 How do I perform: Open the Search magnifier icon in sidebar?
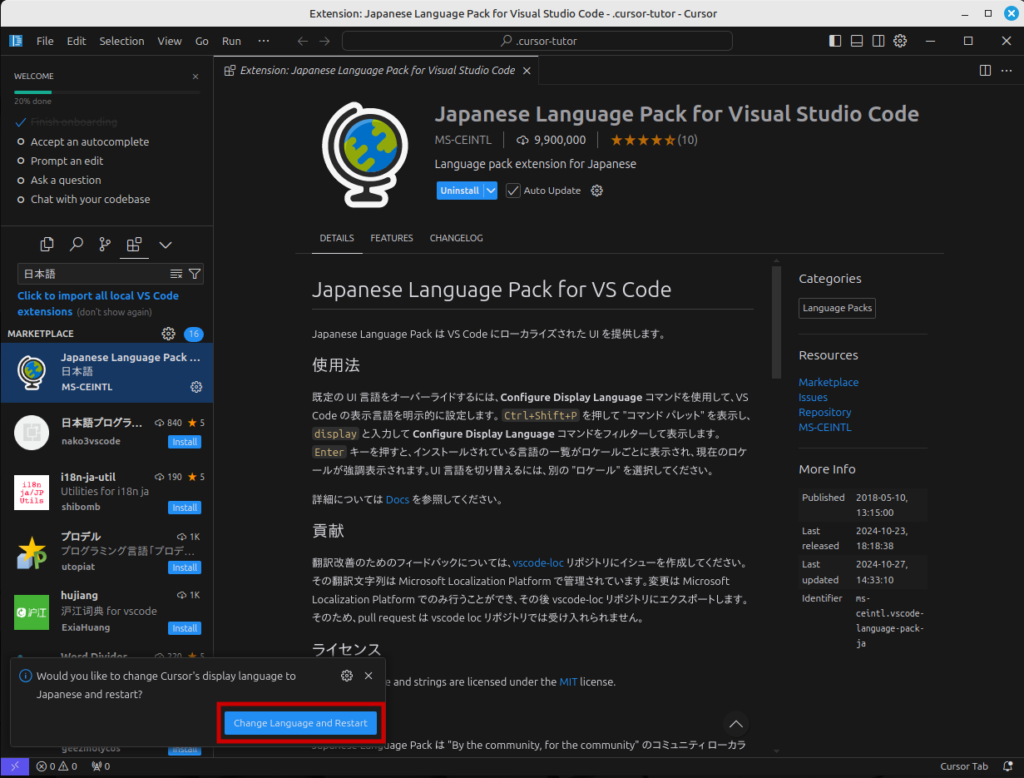coord(76,244)
